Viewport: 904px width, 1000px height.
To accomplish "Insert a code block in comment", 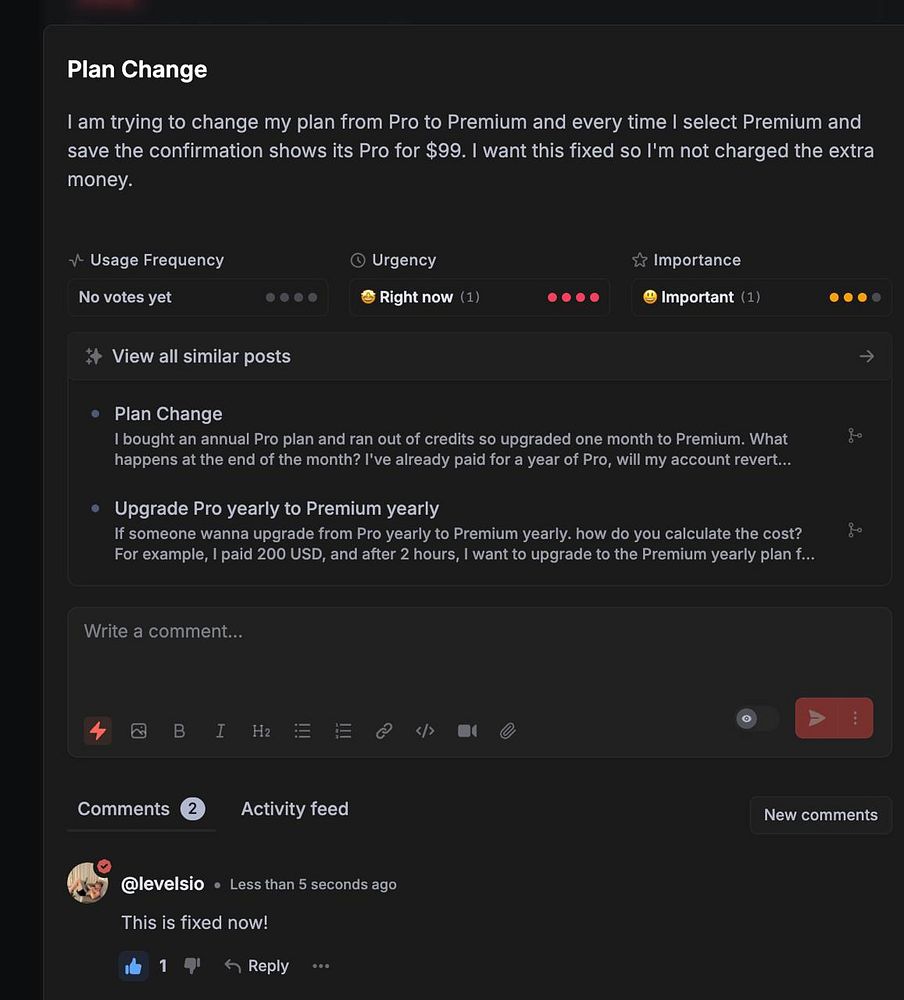I will [425, 731].
